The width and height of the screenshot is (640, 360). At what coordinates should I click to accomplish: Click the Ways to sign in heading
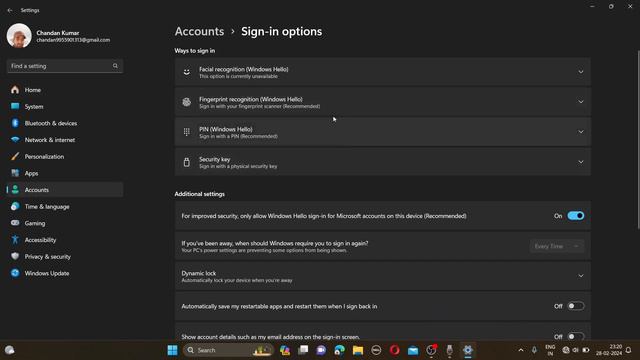[x=195, y=51]
